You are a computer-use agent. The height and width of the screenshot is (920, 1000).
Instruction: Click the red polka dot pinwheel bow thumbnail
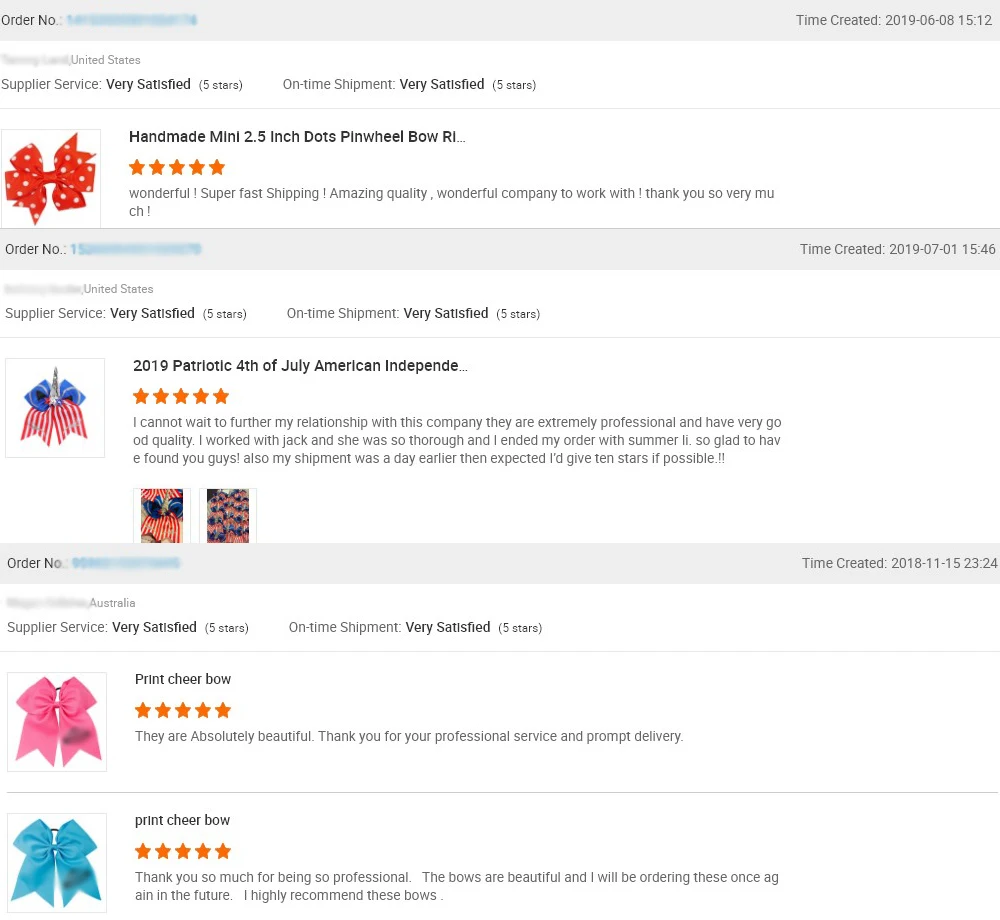tap(50, 178)
